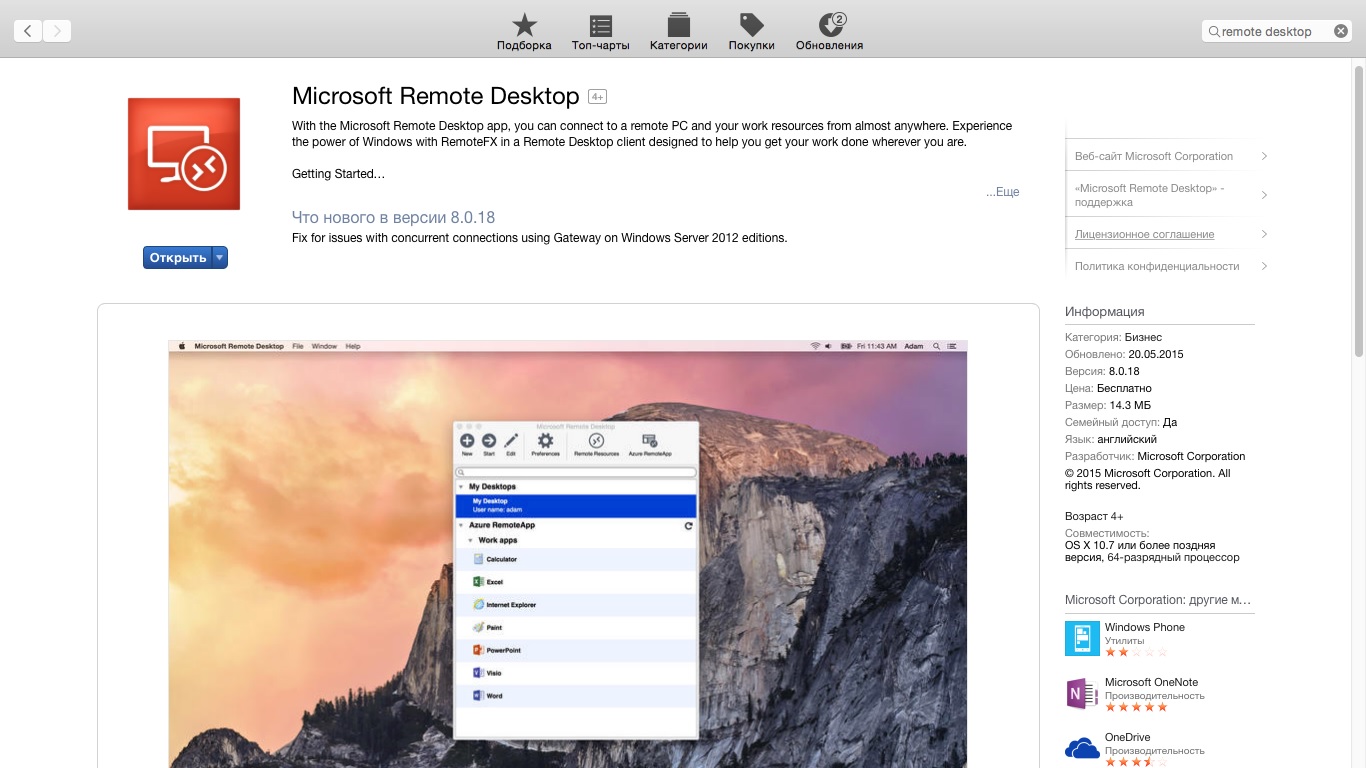Image resolution: width=1366 pixels, height=768 pixels.
Task: Click the Что нового в версии 8.0.18 heading
Action: [x=393, y=217]
